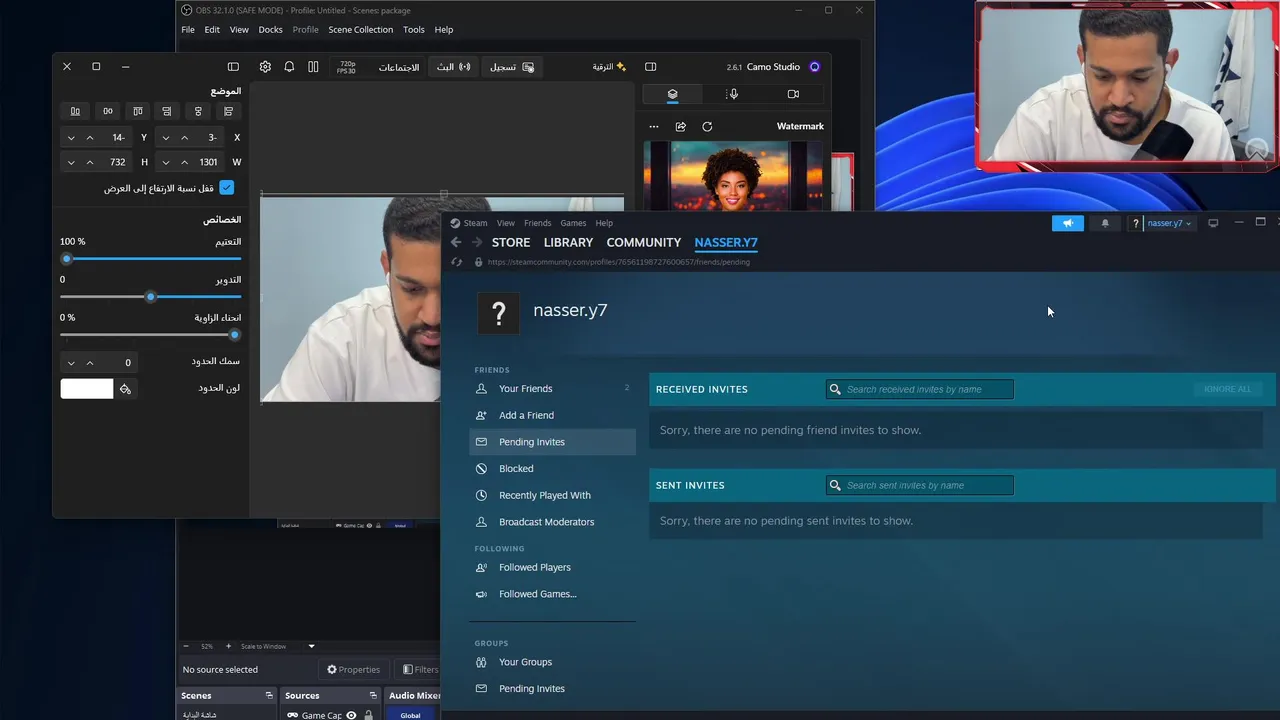Viewport: 1280px width, 720px height.
Task: Reload the Steam page
Action: pyautogui.click(x=456, y=262)
